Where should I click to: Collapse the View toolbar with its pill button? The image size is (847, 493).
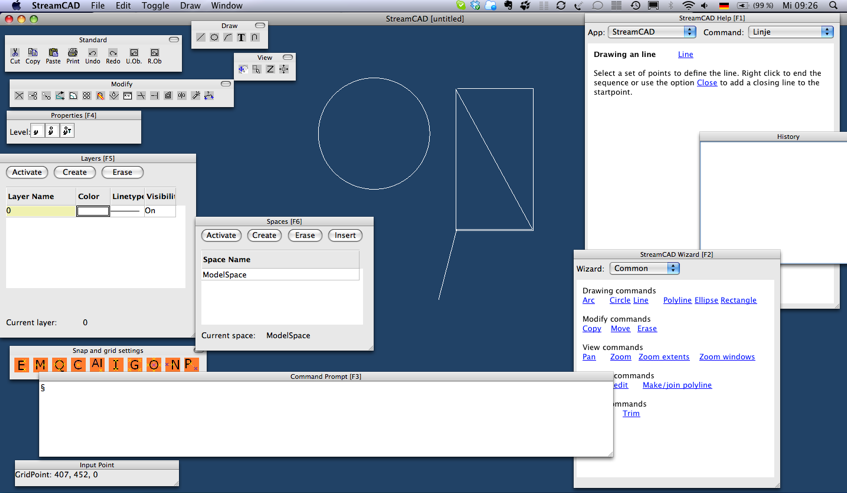288,57
